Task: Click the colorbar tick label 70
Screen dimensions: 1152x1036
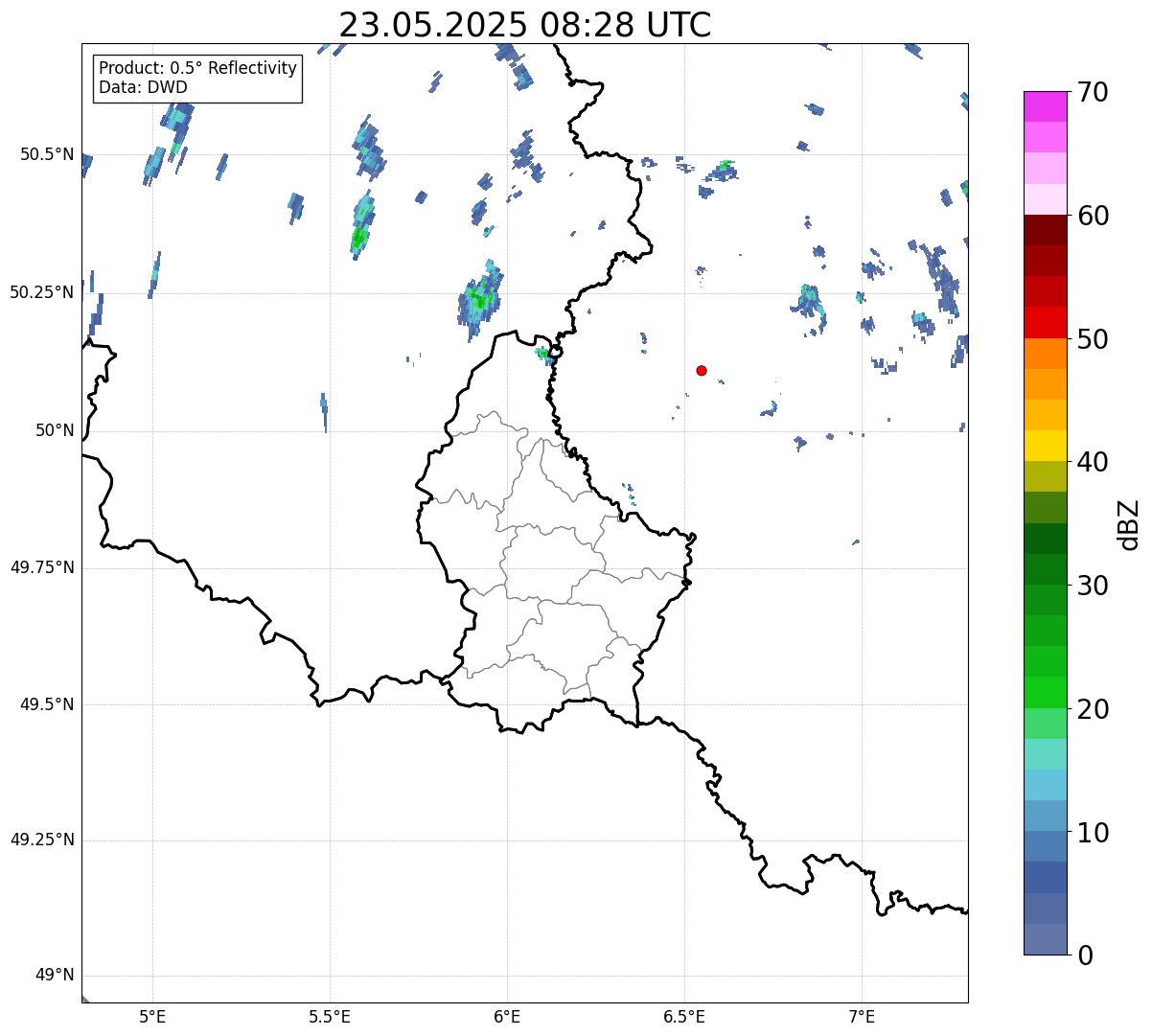Action: point(1093,92)
